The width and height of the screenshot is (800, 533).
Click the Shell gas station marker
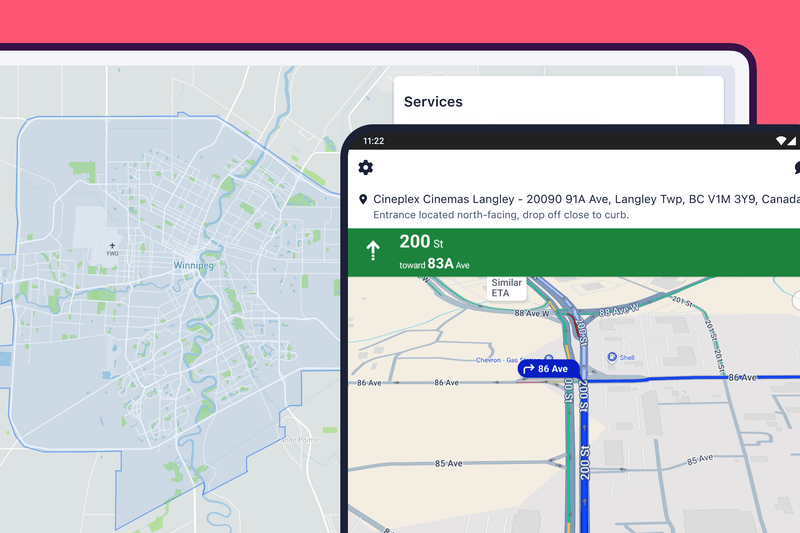point(612,357)
